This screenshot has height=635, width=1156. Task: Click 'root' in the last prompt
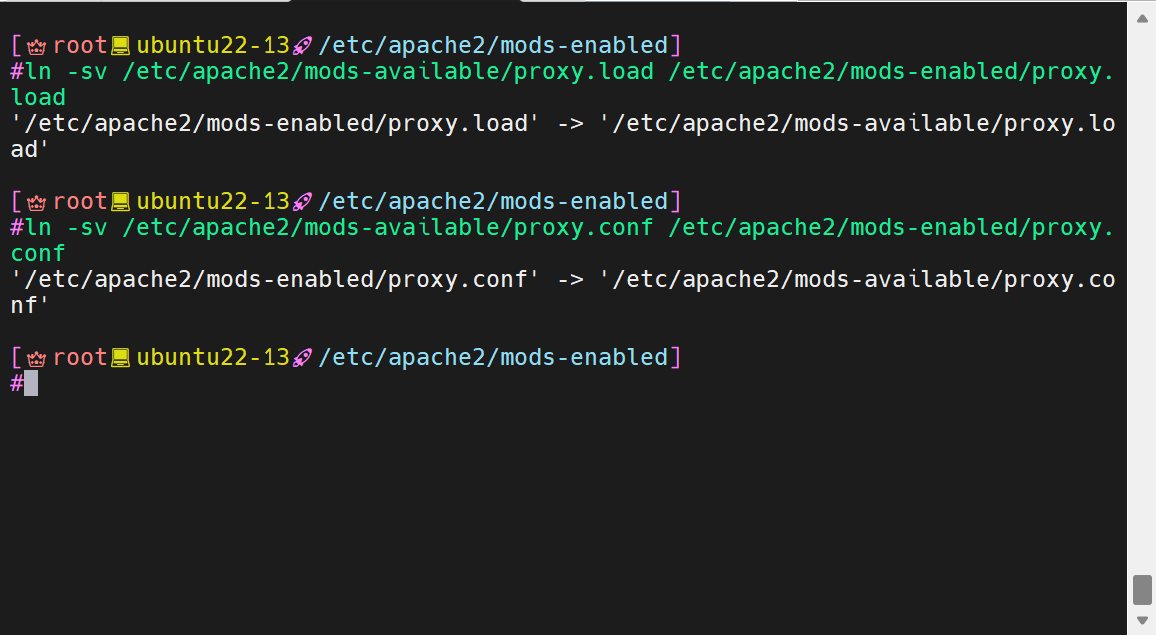click(80, 358)
